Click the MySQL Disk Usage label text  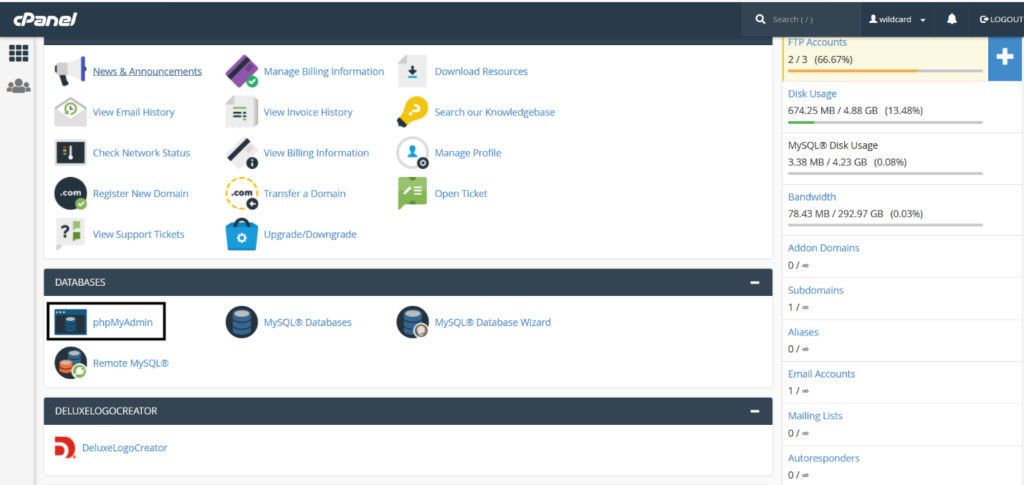(x=833, y=146)
